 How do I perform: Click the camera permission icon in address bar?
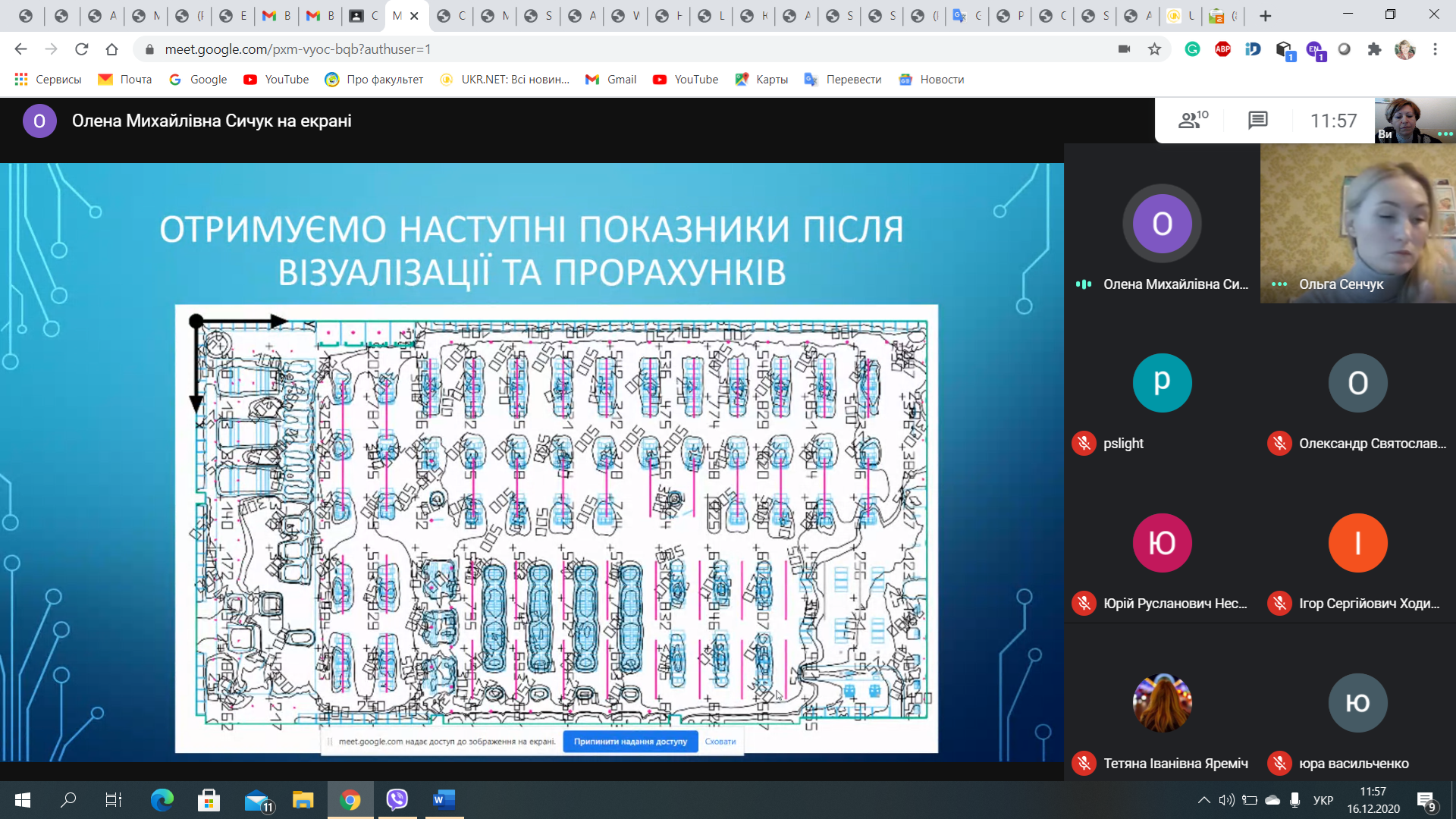point(1124,49)
